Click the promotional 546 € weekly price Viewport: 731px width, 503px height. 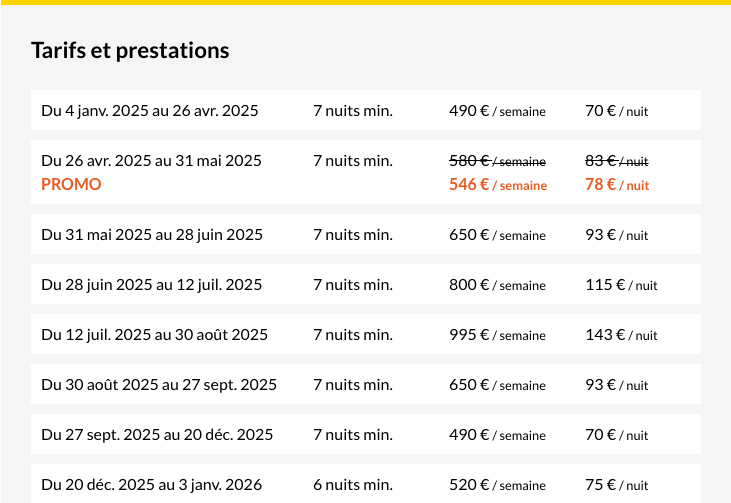498,184
